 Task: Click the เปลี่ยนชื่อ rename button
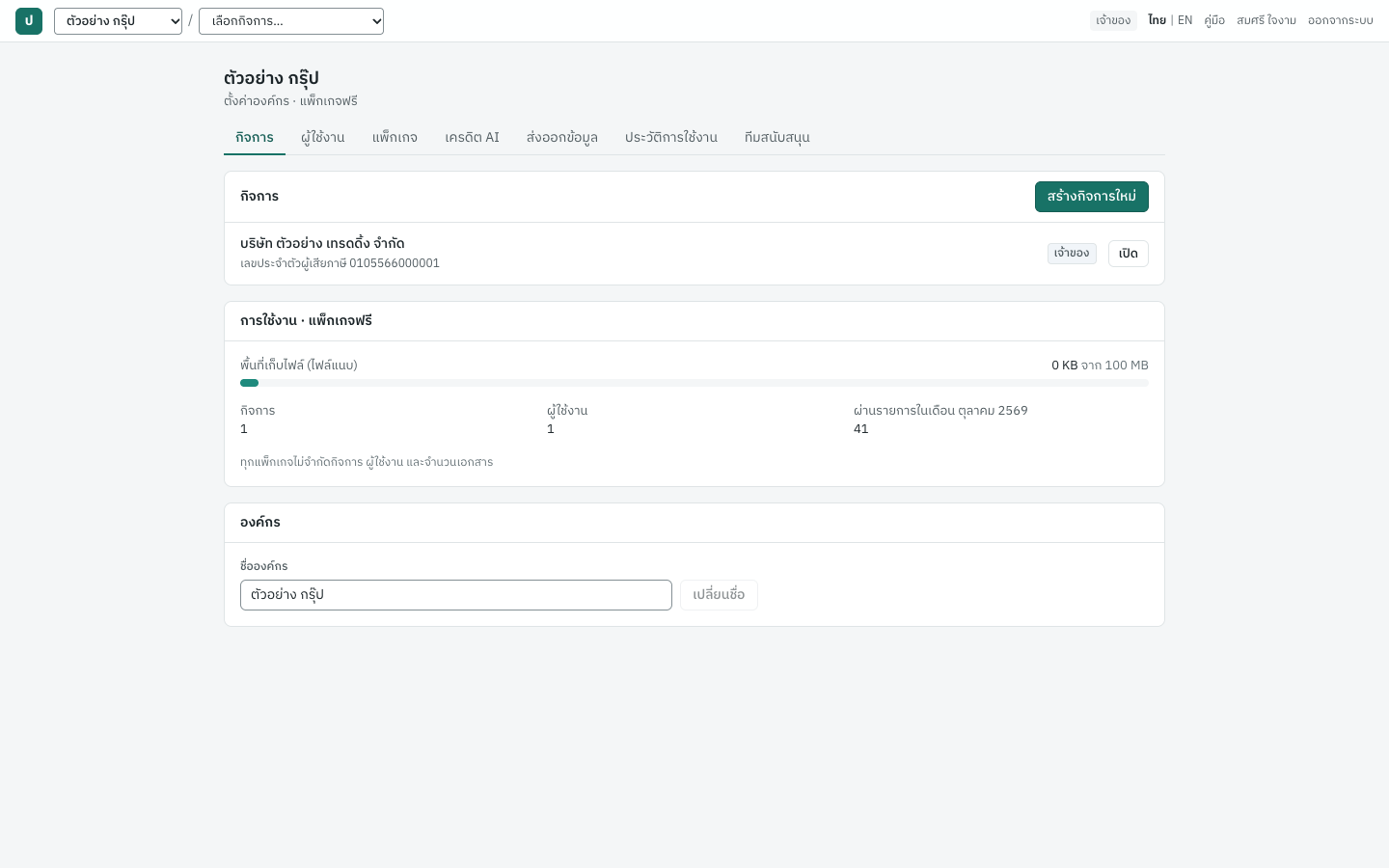(x=719, y=595)
